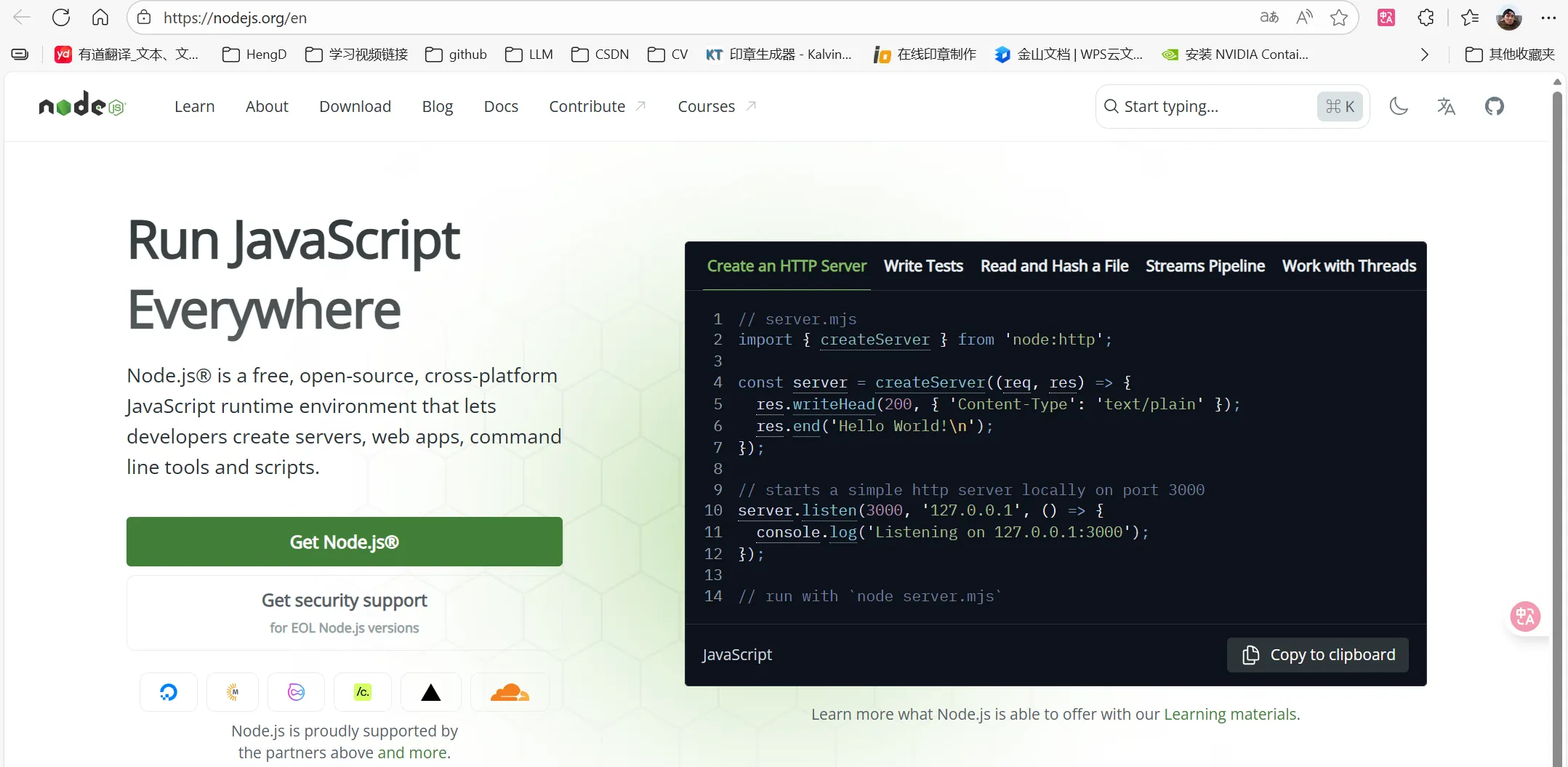Screen dimensions: 1568x767
Task: Switch to Read and Hash a File tab
Action: click(1054, 266)
